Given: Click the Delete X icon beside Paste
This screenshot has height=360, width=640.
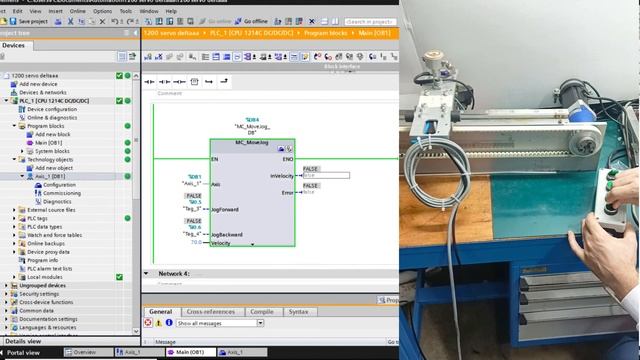Looking at the screenshot, I should coord(102,21).
